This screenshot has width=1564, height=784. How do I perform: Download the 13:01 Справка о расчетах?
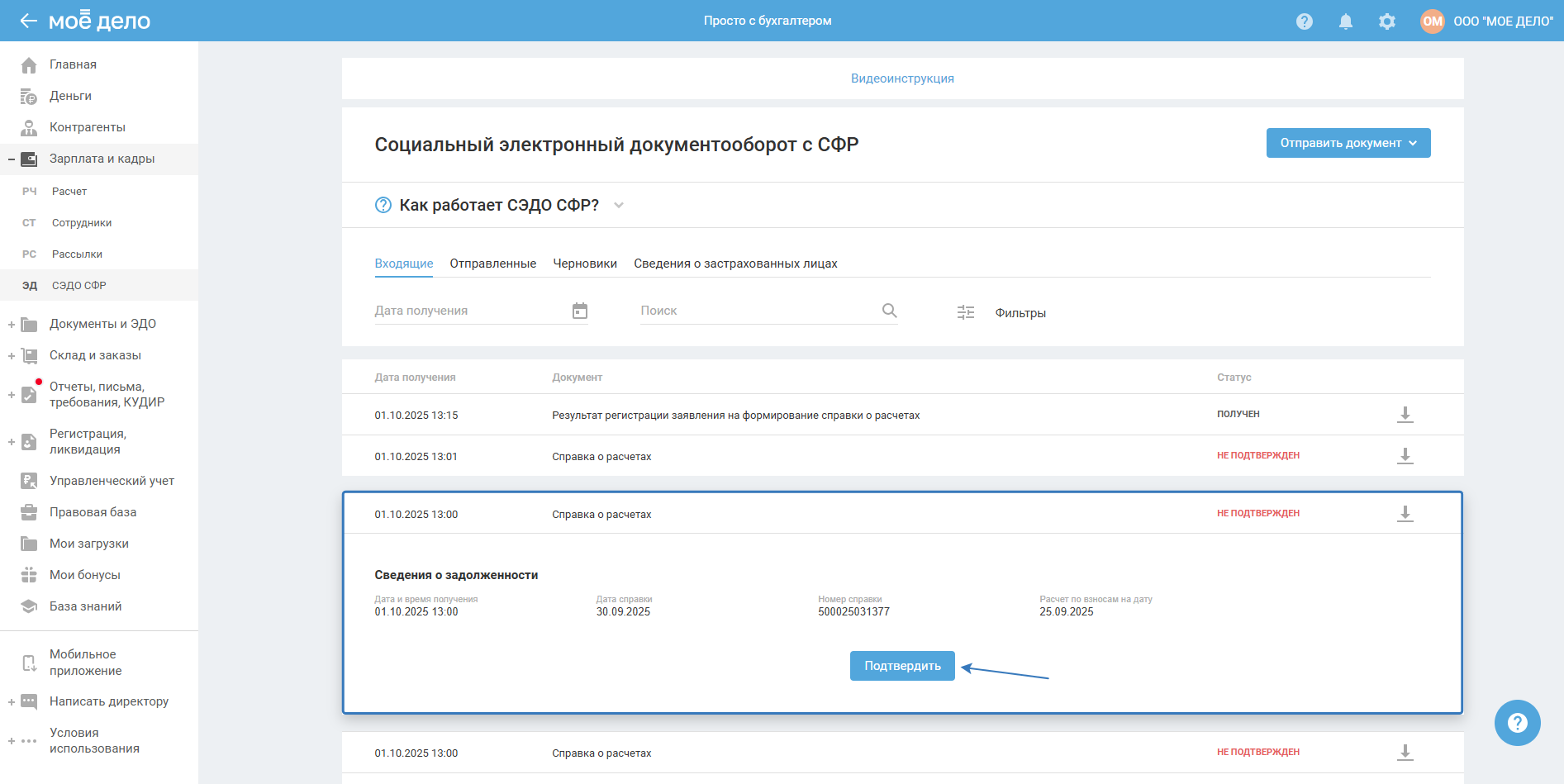coord(1405,456)
